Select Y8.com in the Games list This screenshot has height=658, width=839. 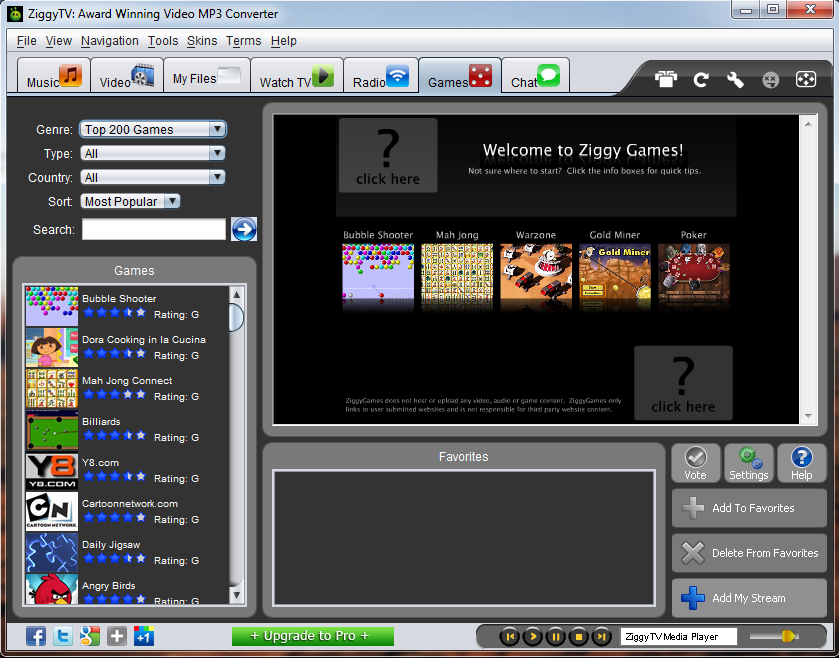tap(127, 471)
